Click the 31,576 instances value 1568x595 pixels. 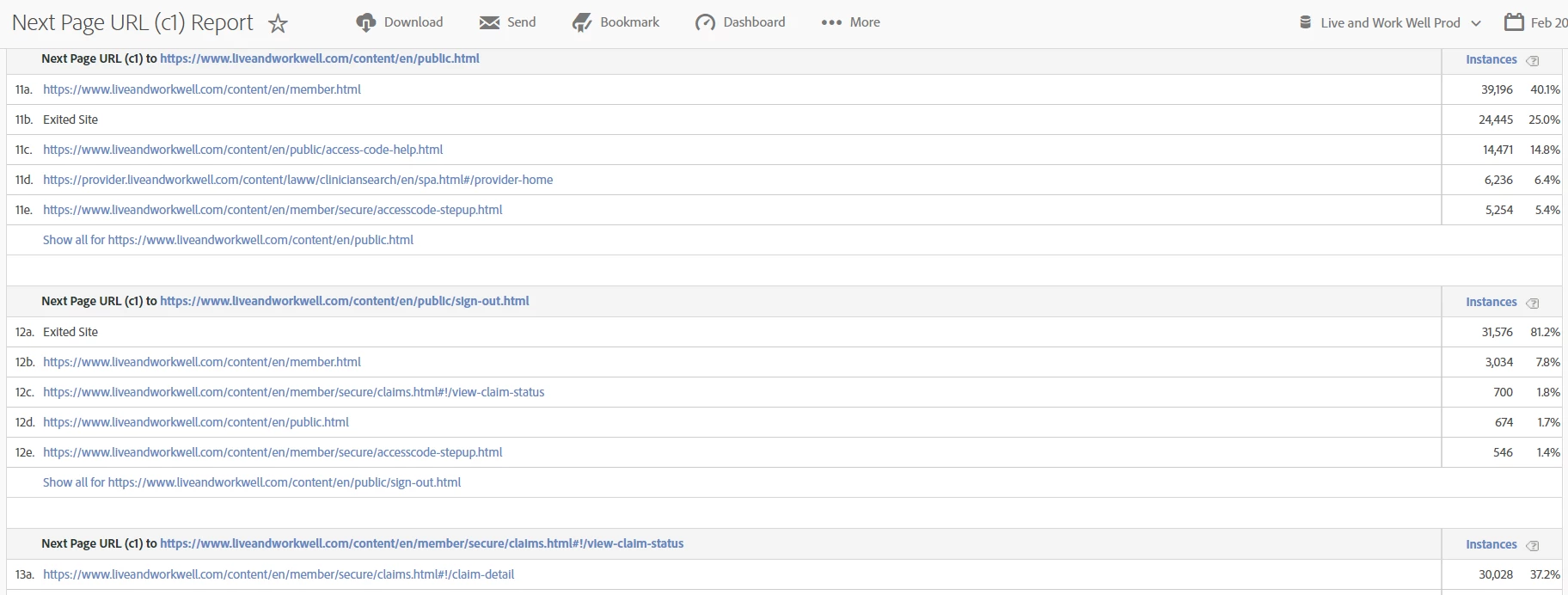click(1497, 332)
